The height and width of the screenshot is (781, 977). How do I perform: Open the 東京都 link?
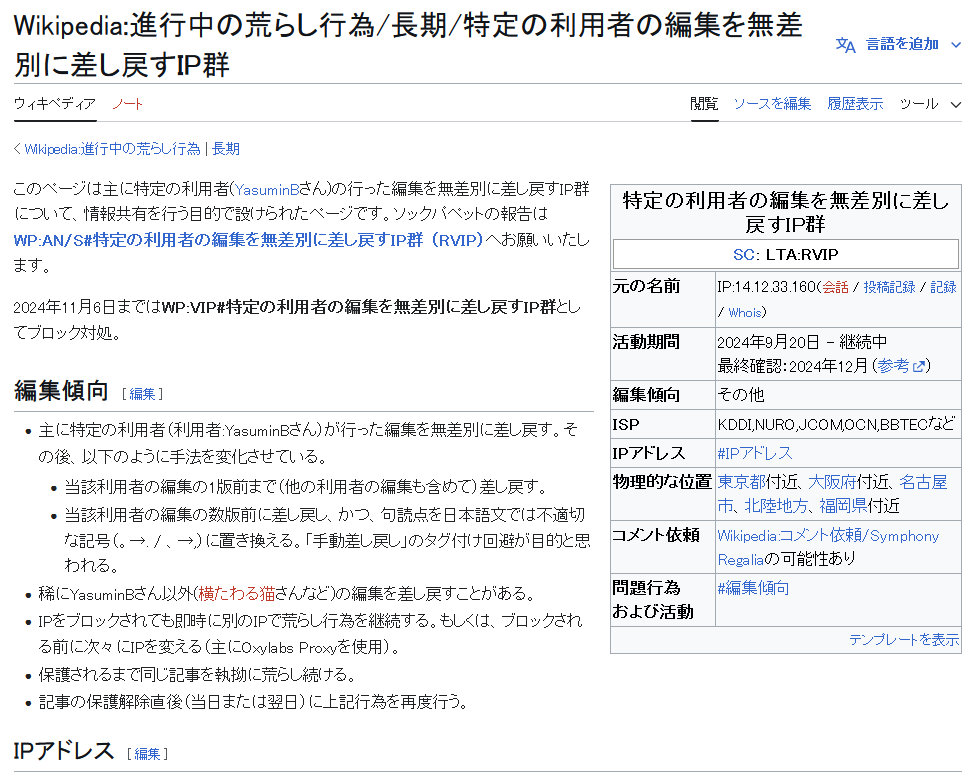742,482
